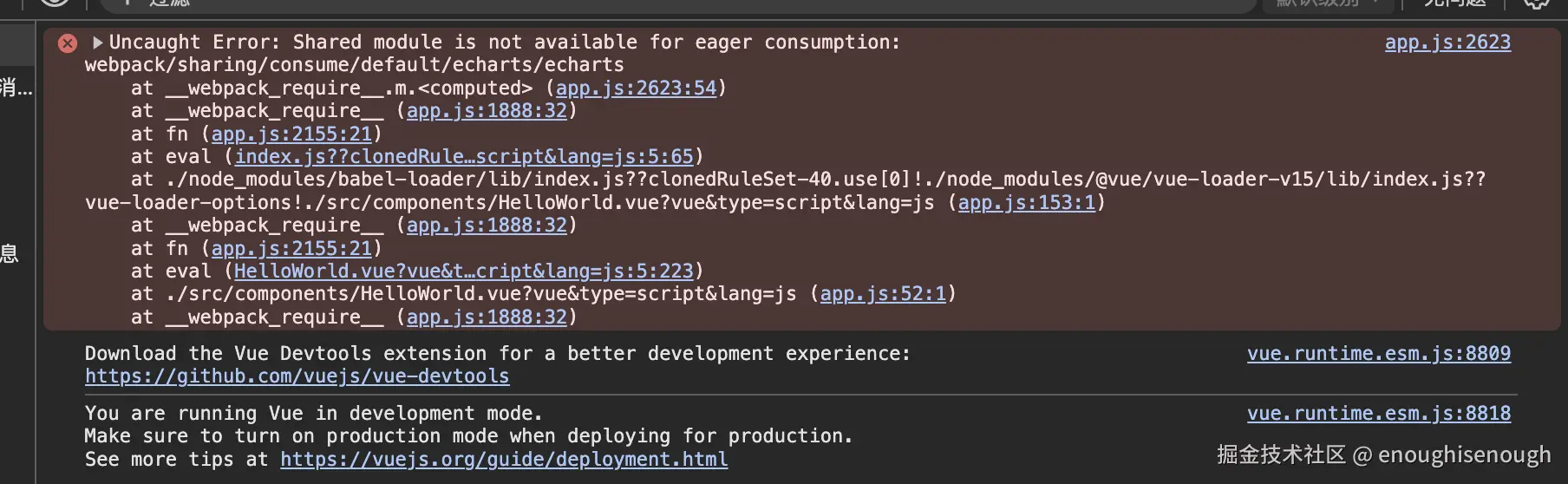The height and width of the screenshot is (484, 1568).
Task: Open app.js:1888:32 link below the computed frame
Action: (x=486, y=111)
